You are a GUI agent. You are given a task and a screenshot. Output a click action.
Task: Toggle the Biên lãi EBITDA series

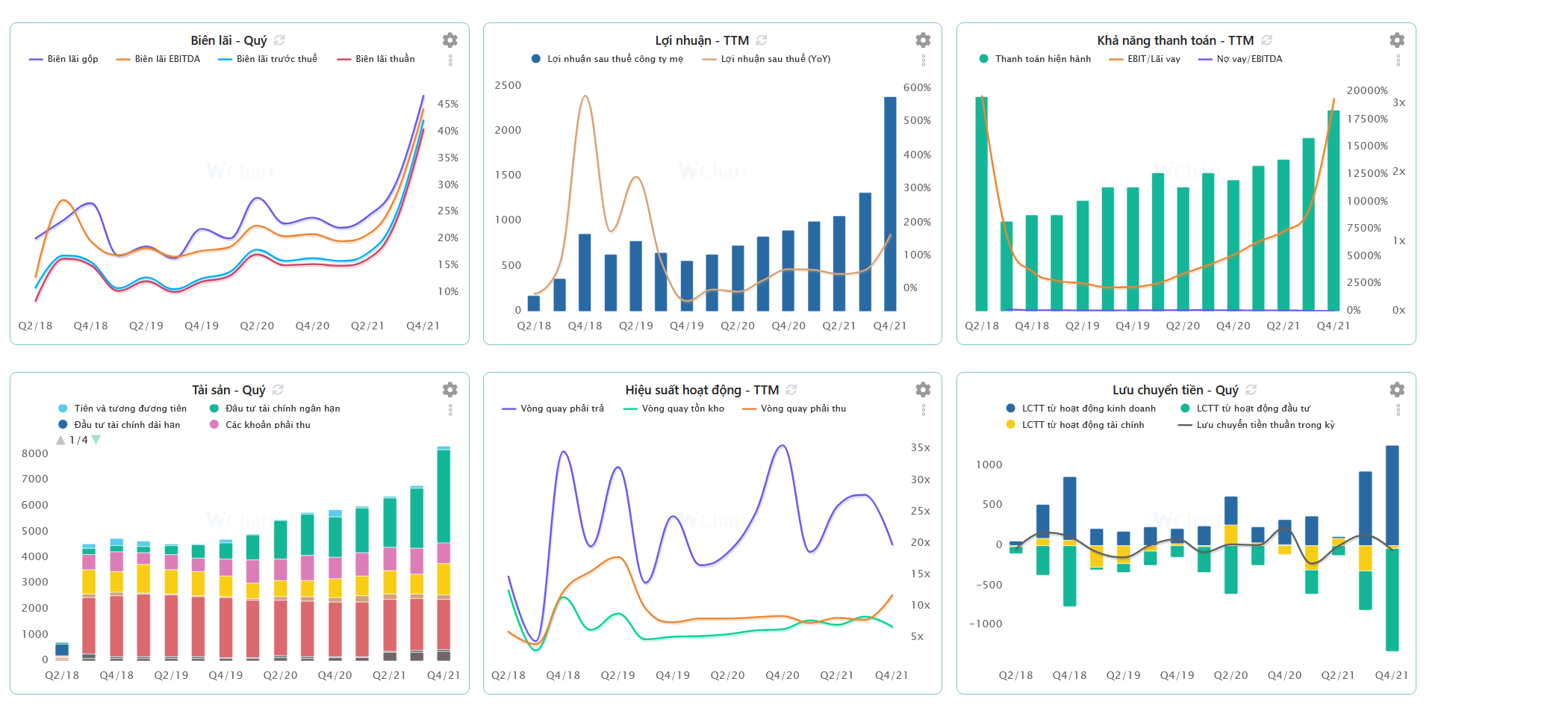[x=158, y=59]
